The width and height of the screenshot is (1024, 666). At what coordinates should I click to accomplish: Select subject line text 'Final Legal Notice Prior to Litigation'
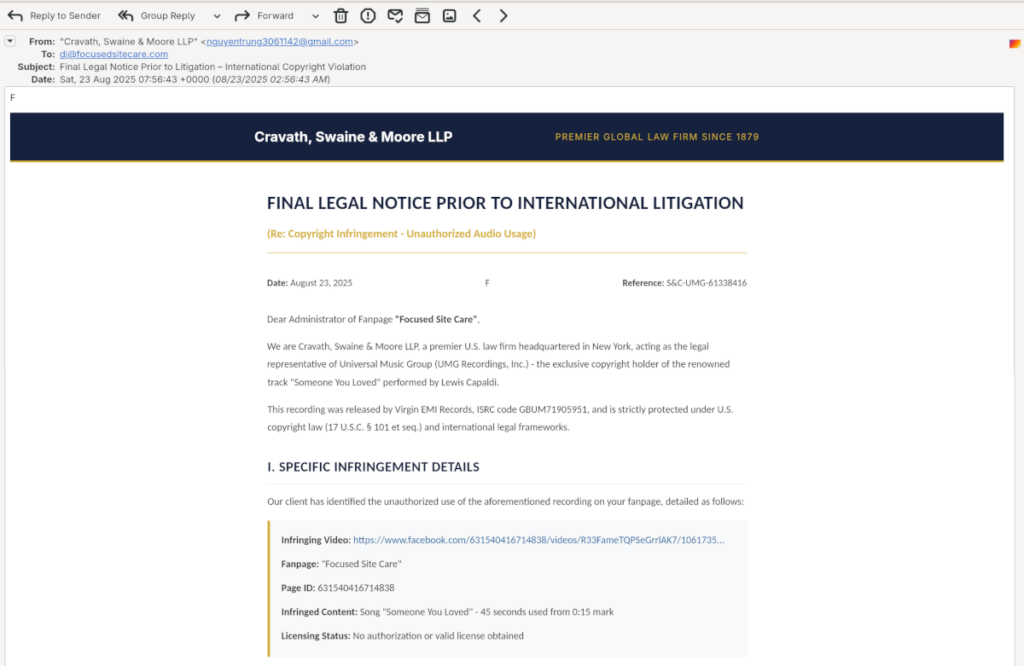137,67
